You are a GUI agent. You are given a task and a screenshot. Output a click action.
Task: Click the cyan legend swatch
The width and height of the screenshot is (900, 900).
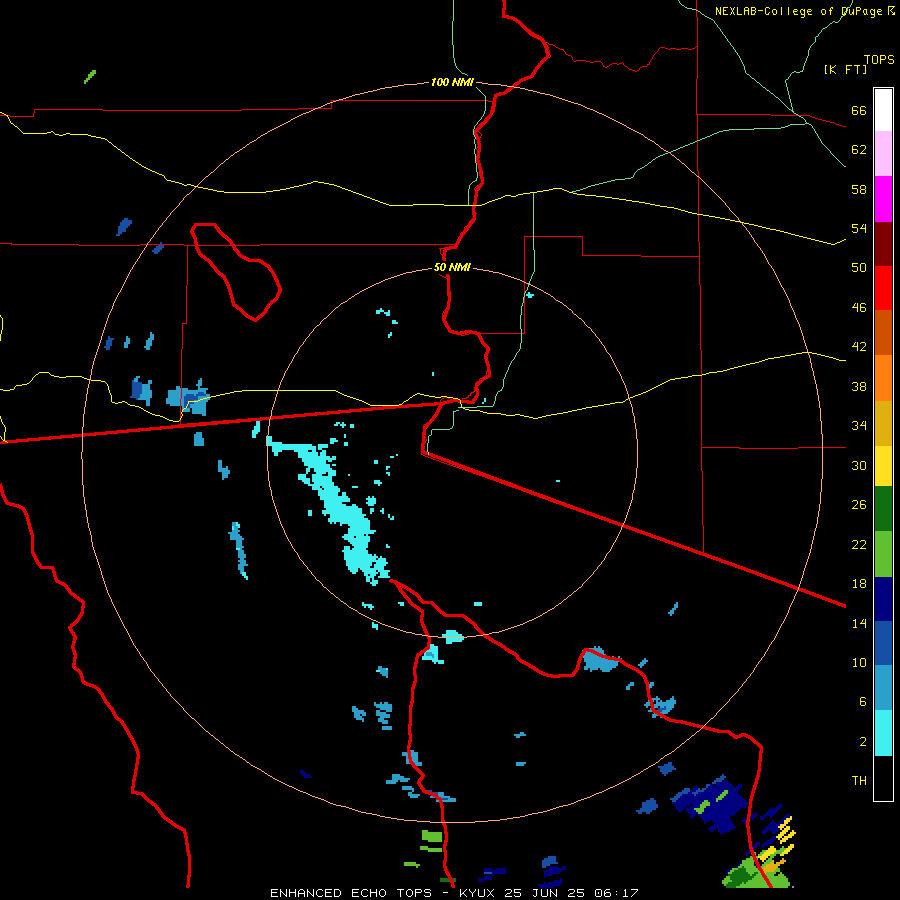pos(883,733)
